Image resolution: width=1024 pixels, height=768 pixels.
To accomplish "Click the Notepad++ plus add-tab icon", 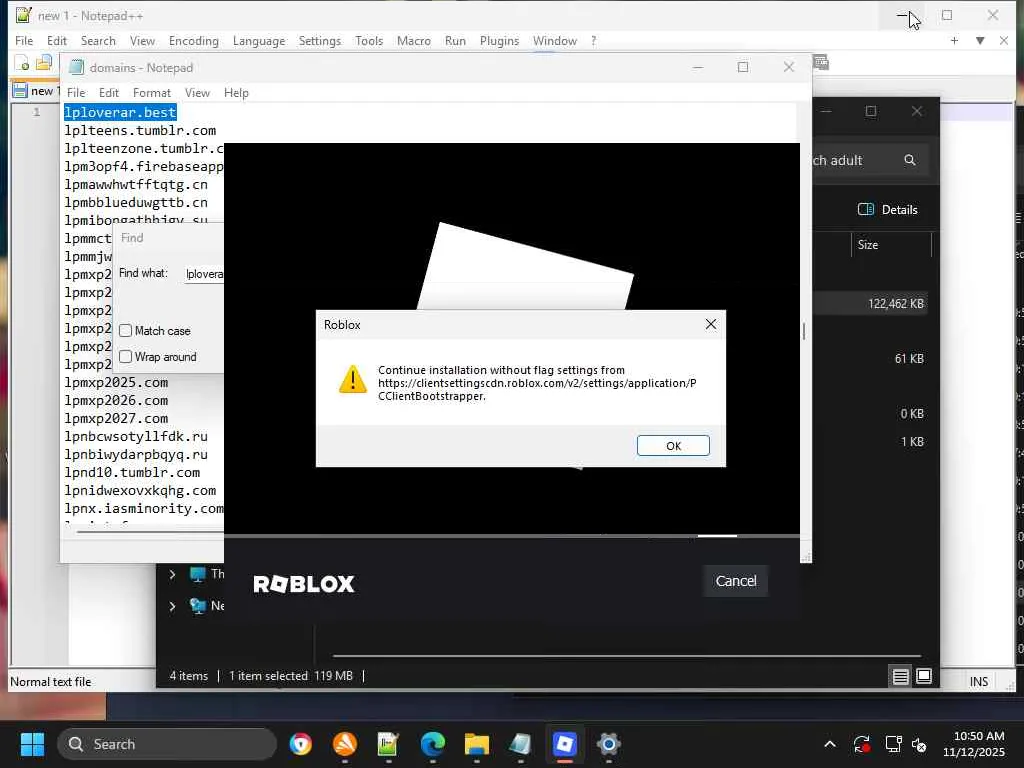I will (954, 40).
